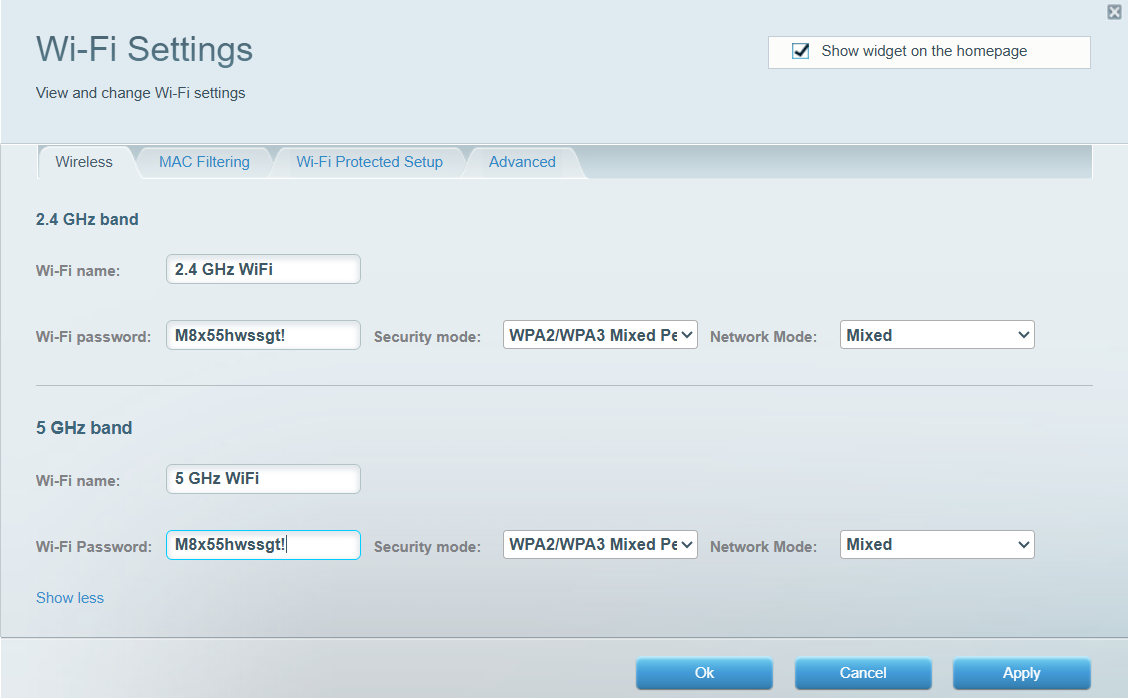Open 2.4 GHz Network Mode dropdown
Viewport: 1128px width, 698px height.
click(x=937, y=335)
